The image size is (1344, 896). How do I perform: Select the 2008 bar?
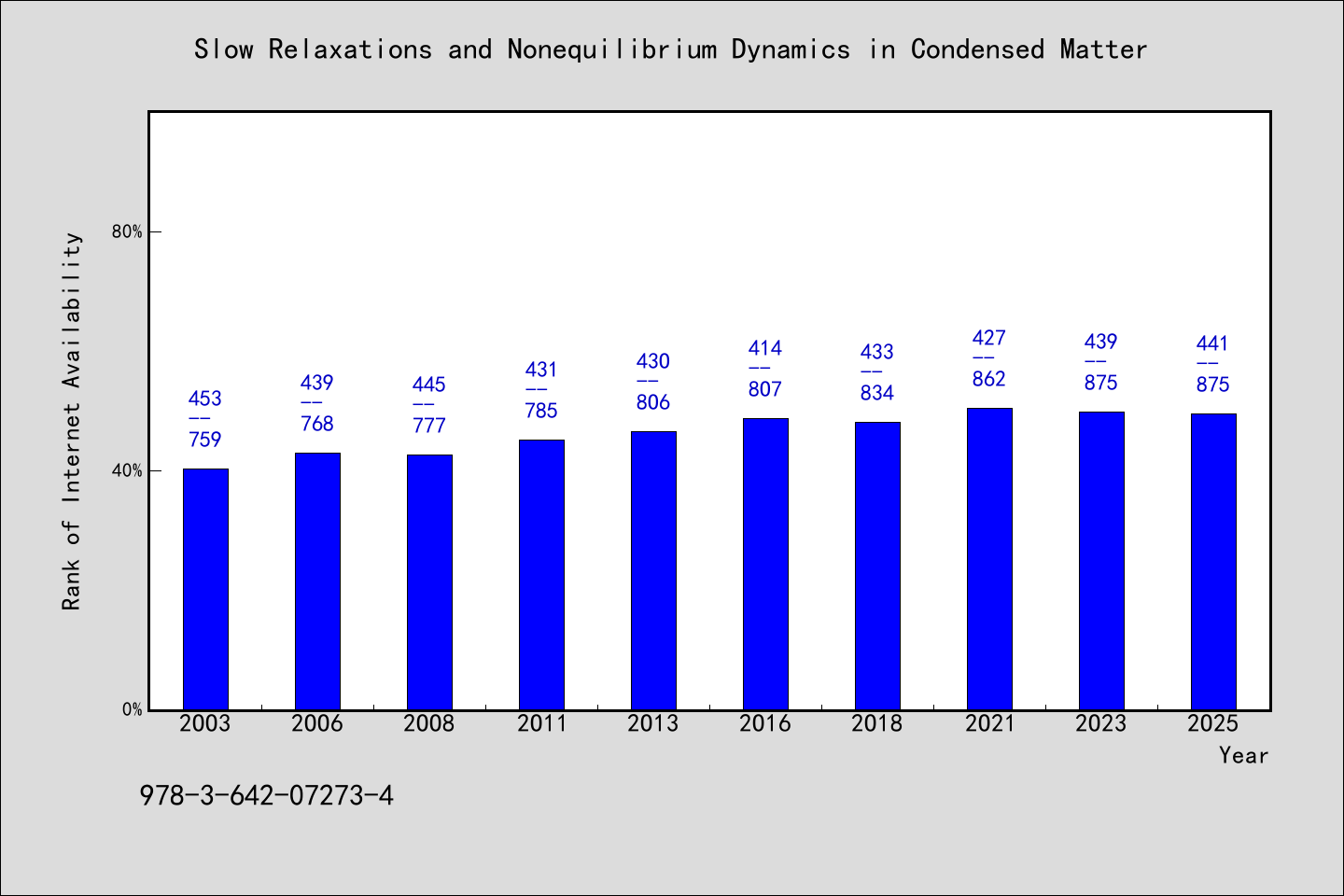tap(429, 582)
